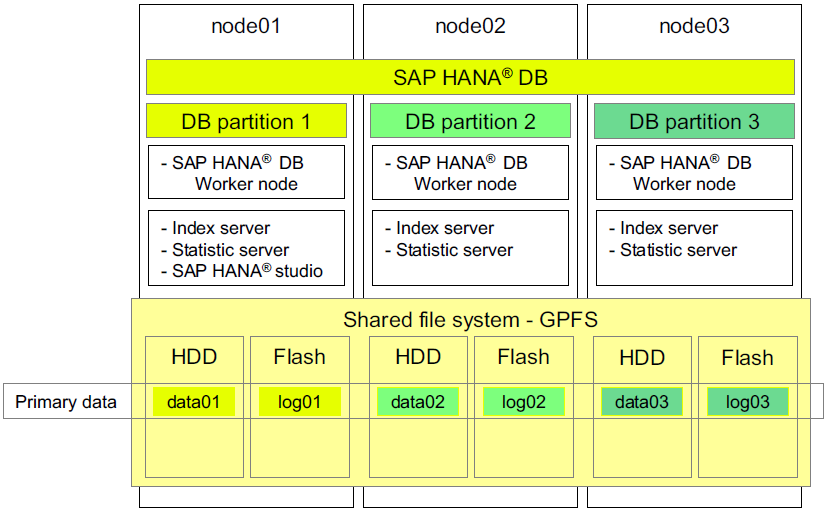Pick the data03 block
The width and height of the screenshot is (831, 513).
[642, 402]
